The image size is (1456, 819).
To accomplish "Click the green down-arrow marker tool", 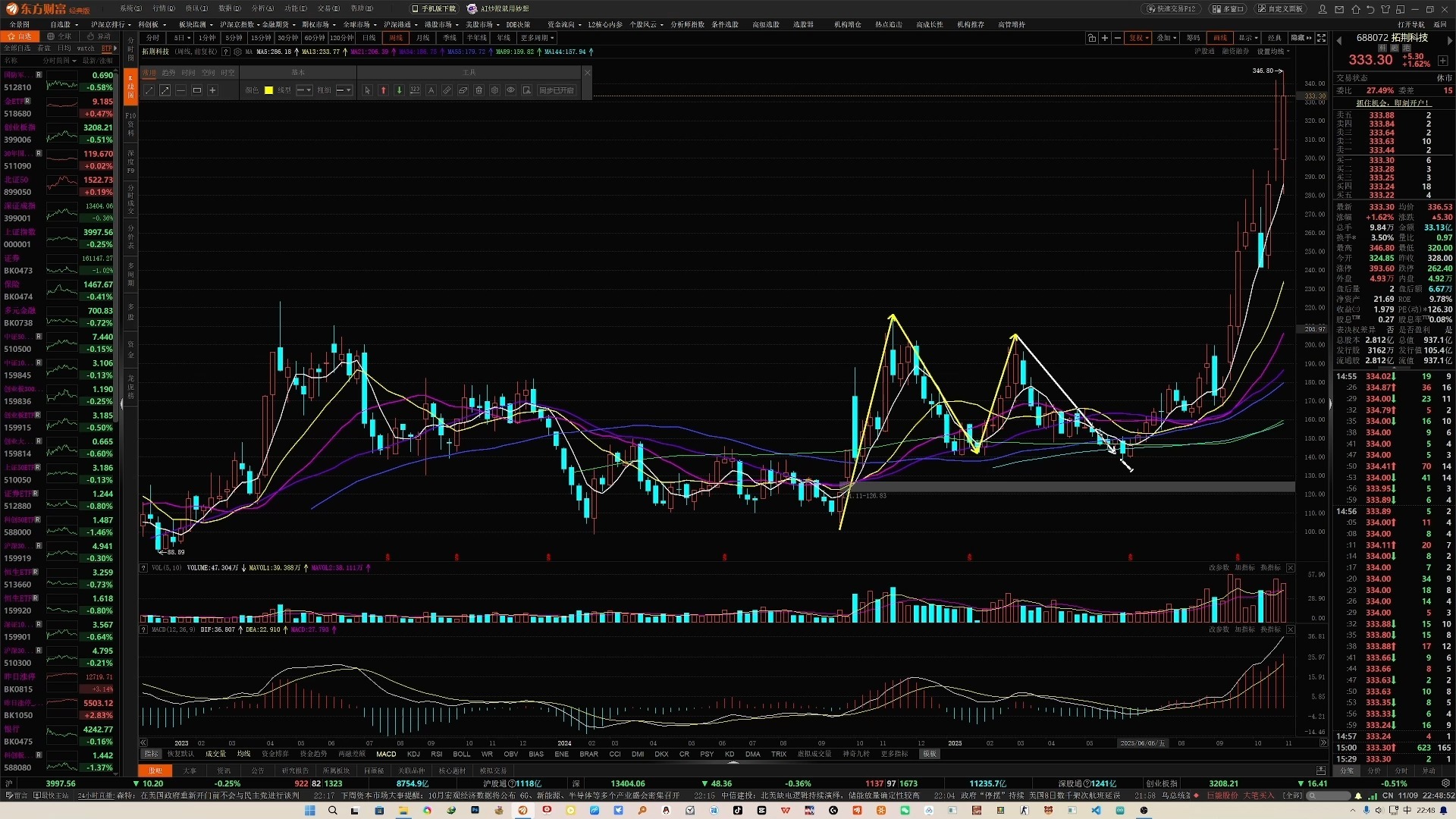I will pyautogui.click(x=399, y=90).
